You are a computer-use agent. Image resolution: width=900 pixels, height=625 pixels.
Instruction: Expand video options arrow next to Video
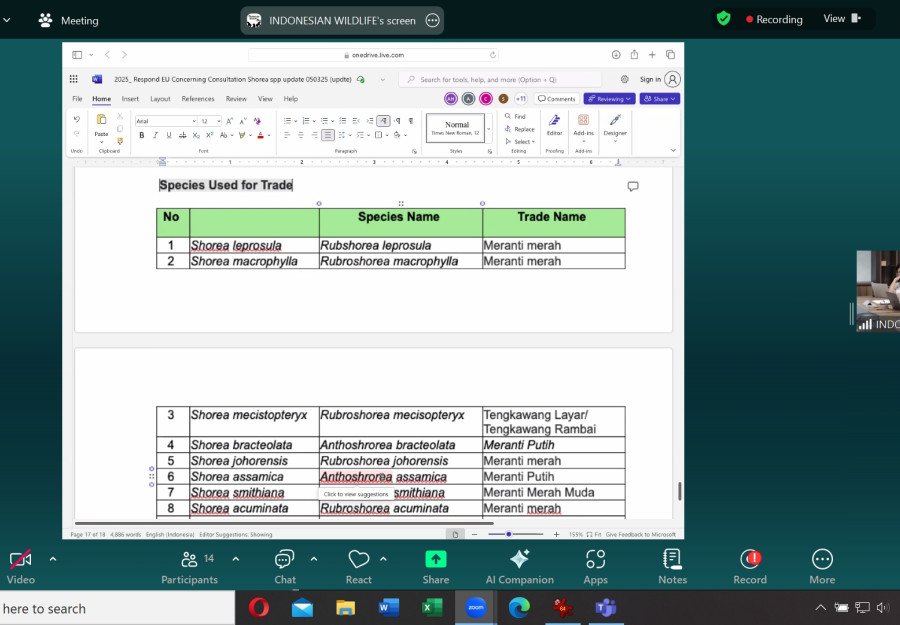tap(53, 559)
